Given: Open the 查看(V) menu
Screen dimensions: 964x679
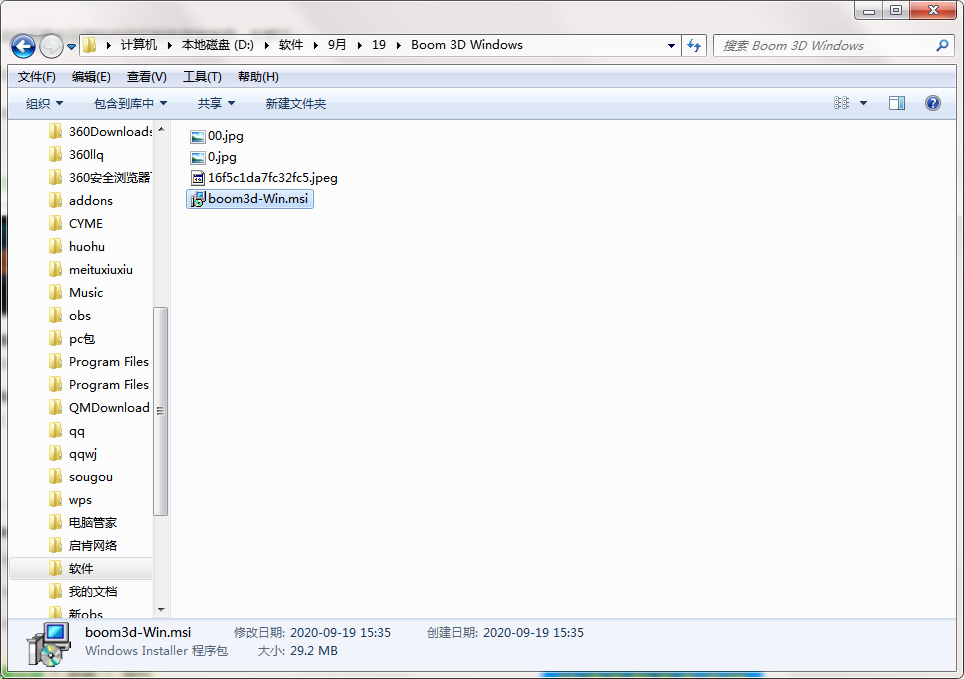Looking at the screenshot, I should (x=146, y=77).
